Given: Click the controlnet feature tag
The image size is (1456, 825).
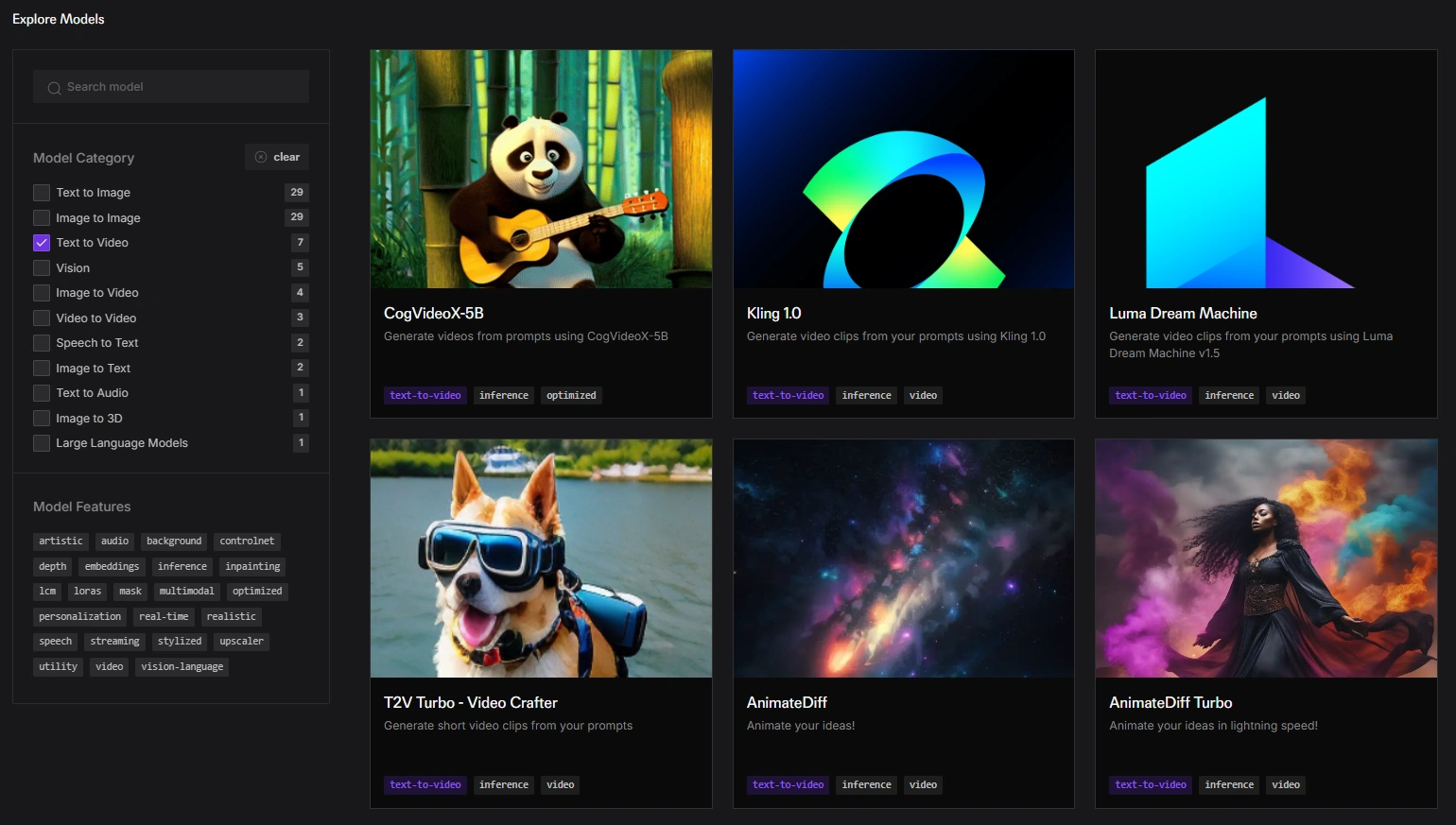Looking at the screenshot, I should tap(247, 541).
